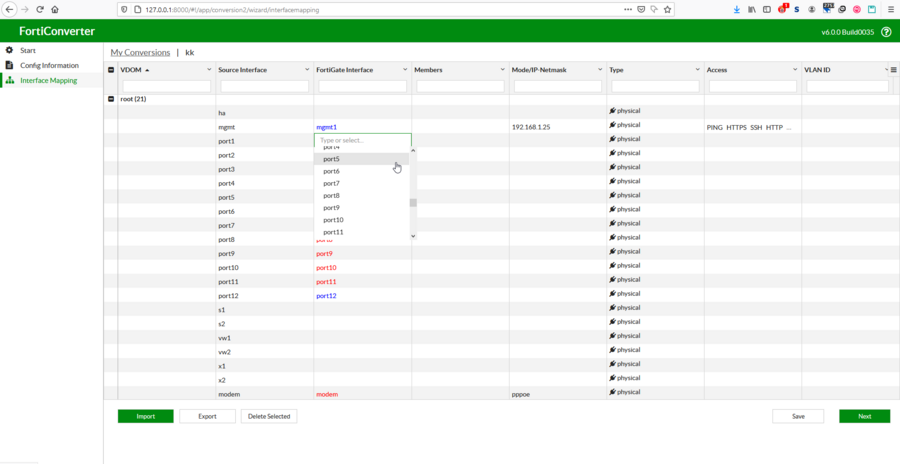Click the help question mark icon
Screen dimensions: 900x464
click(x=886, y=32)
